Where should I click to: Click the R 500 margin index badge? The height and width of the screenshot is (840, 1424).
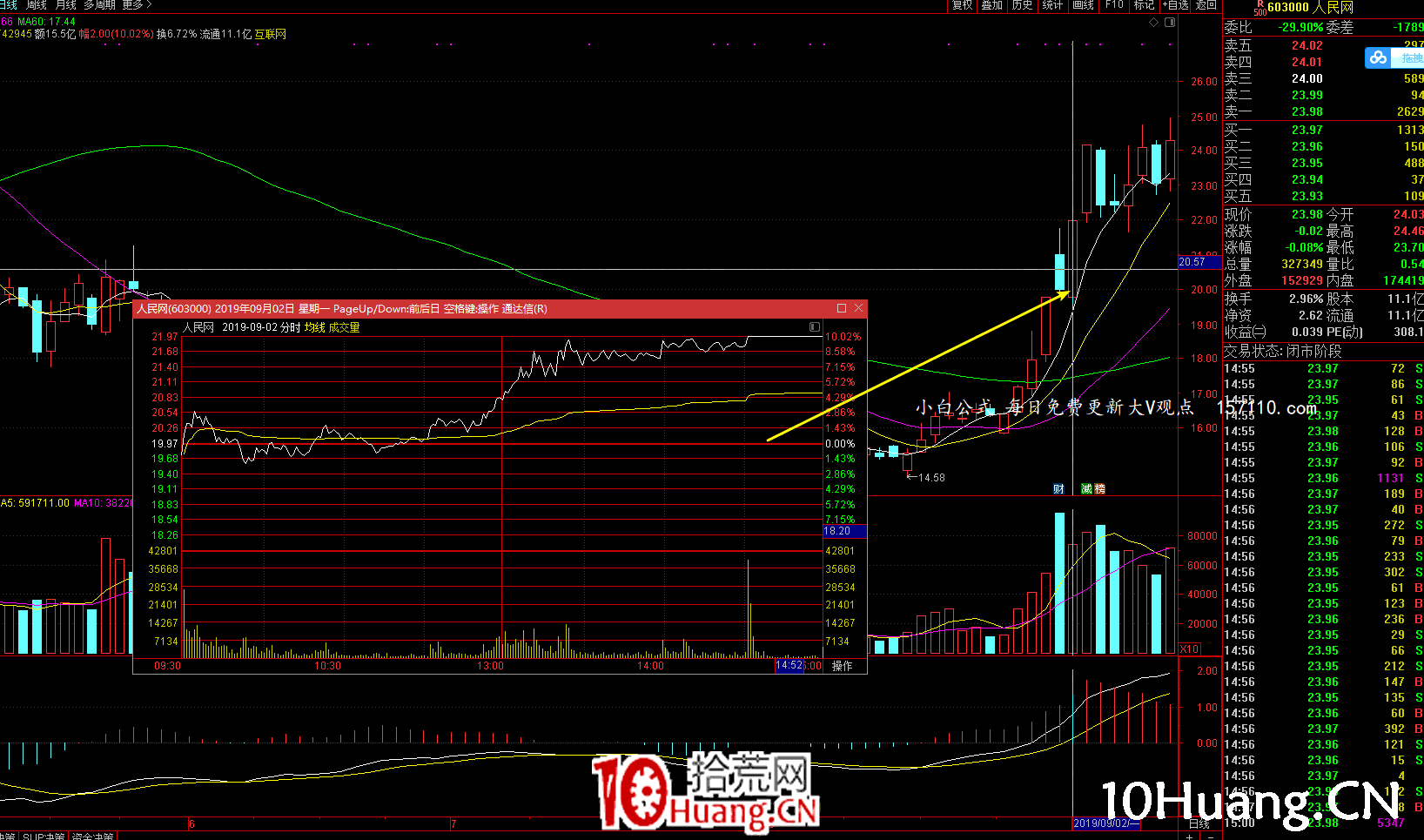(x=1259, y=8)
